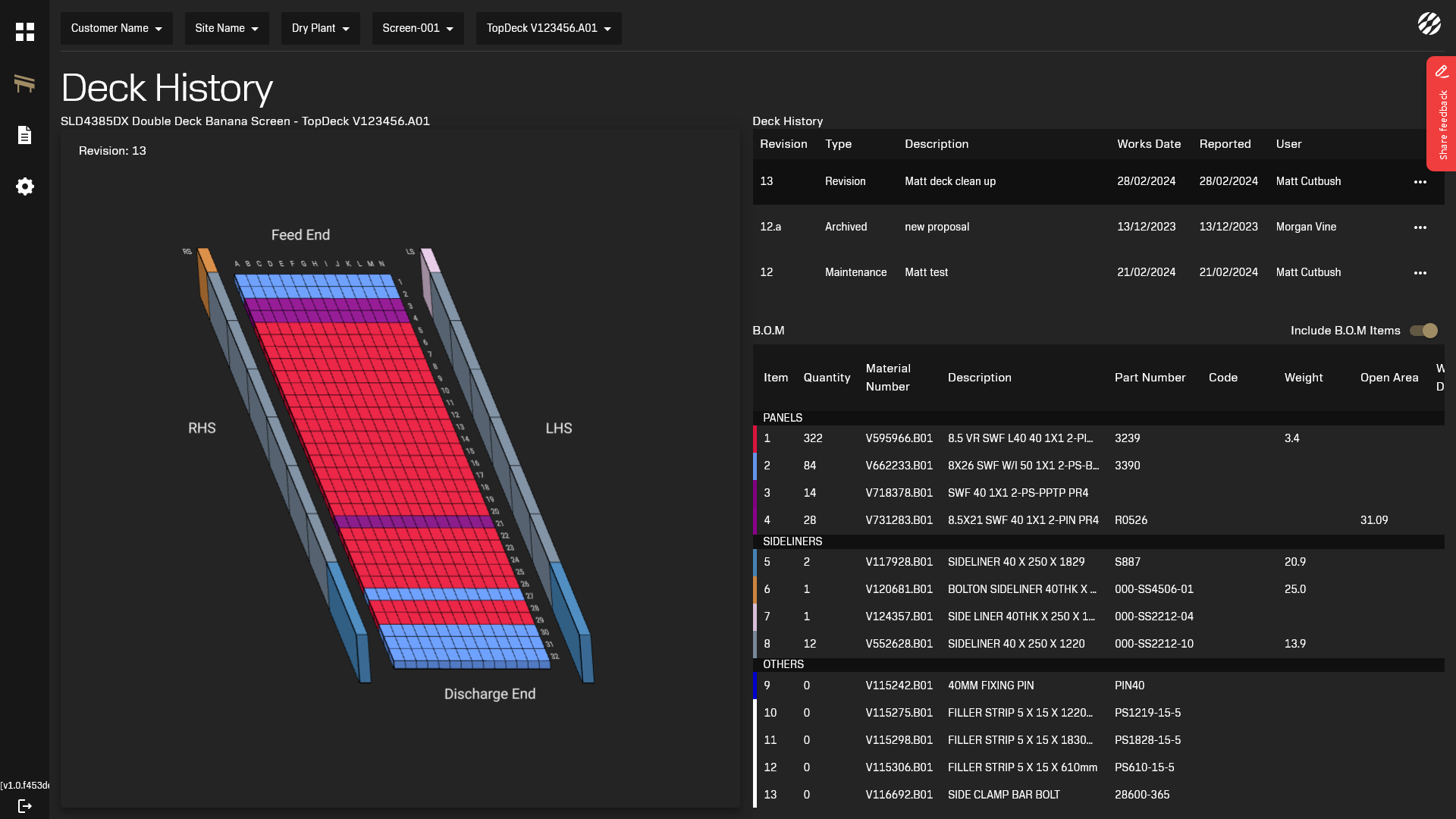Open more options for revision 12 Maintenance
Screen dimensions: 1456x819
tap(1420, 273)
